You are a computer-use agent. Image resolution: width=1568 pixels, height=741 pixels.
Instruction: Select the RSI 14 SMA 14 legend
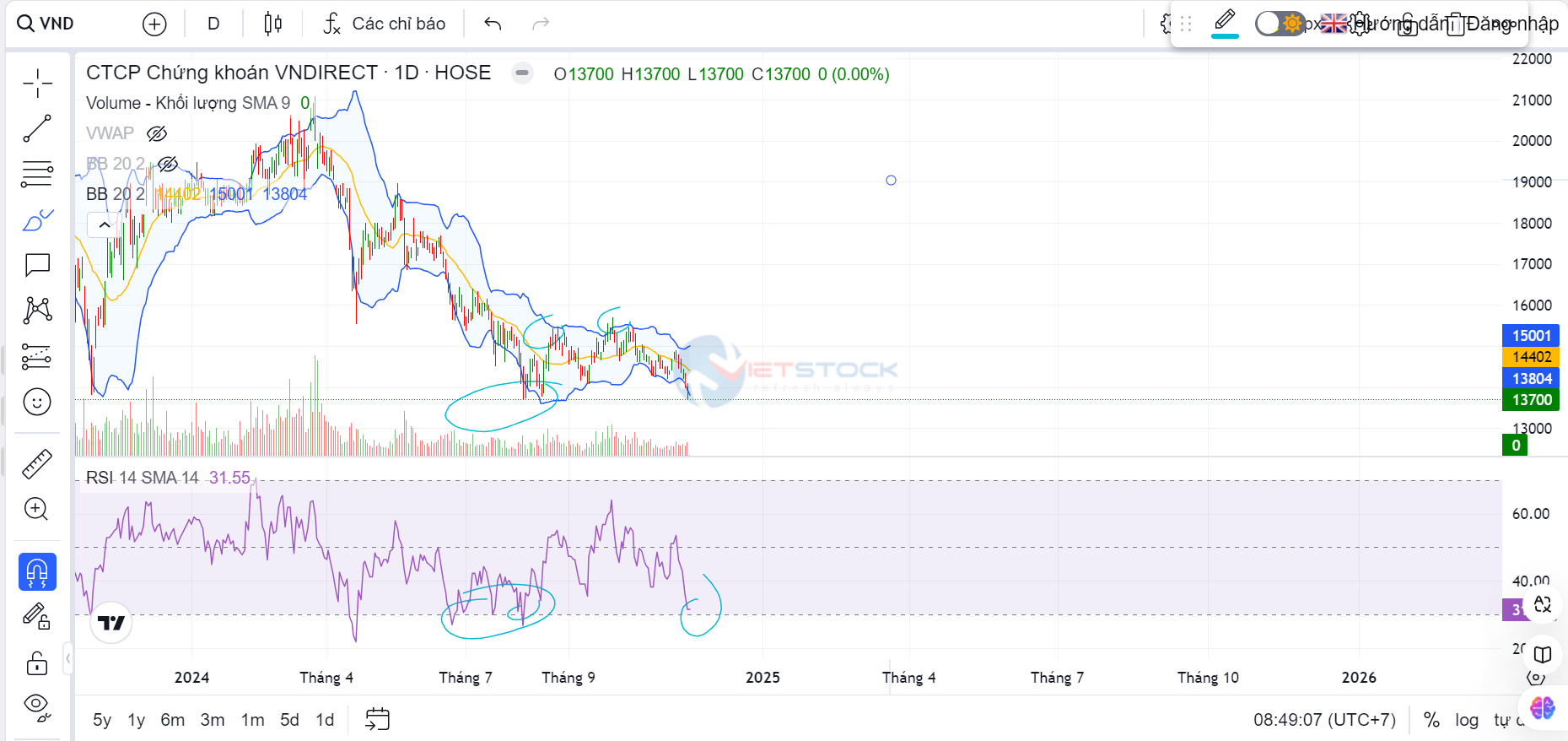coord(143,478)
